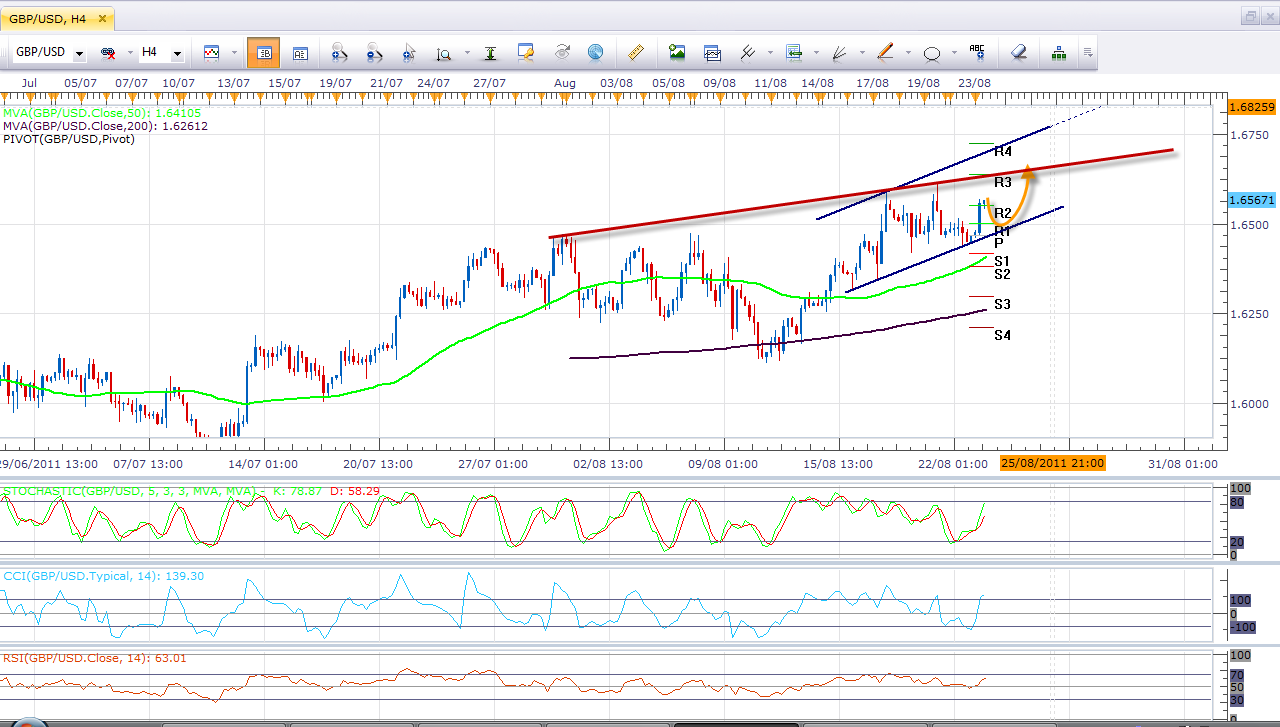Click the MVA 200 indicator label
This screenshot has width=1280, height=727.
coord(105,126)
